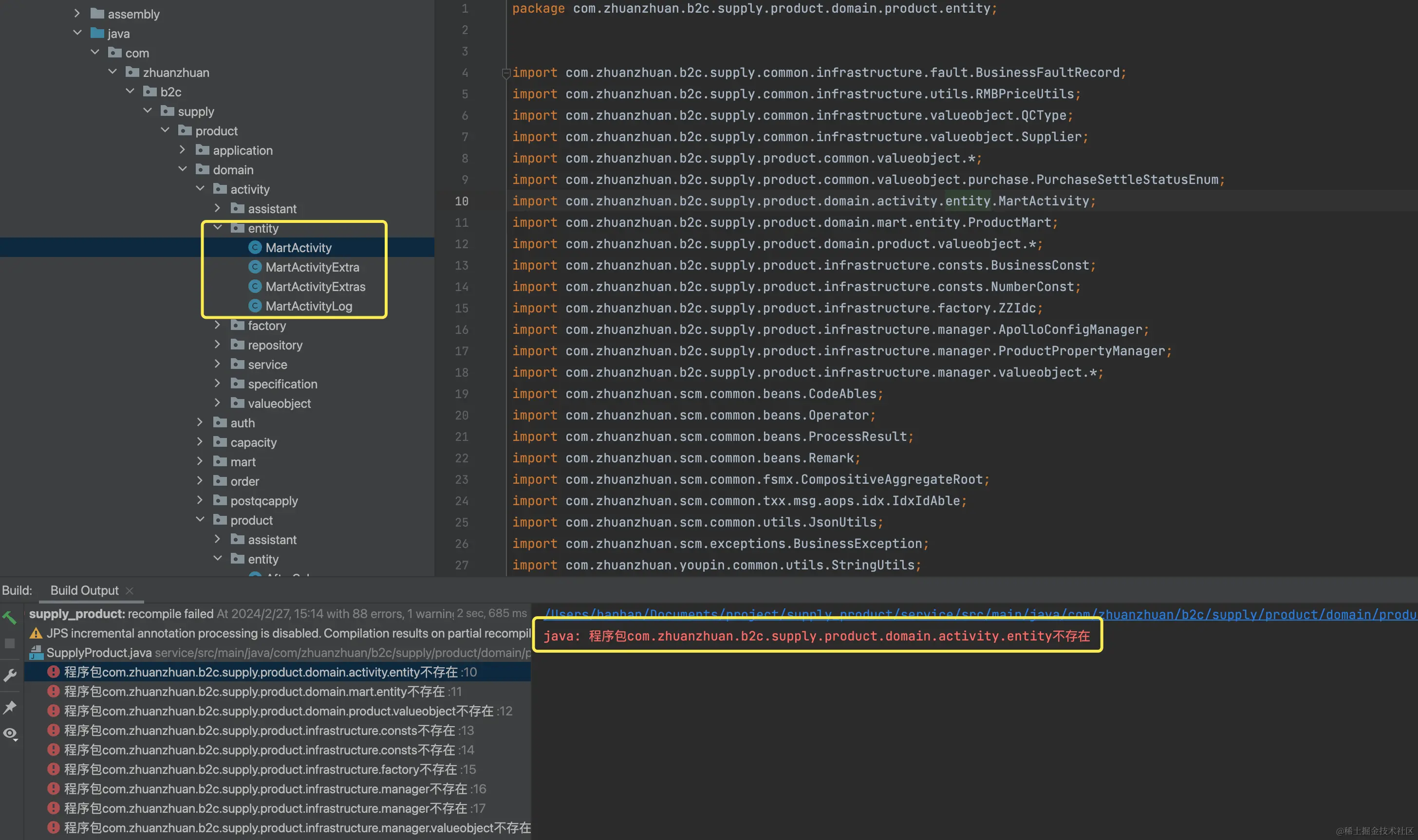
Task: Open MartActivityLog in project tree
Action: [x=309, y=306]
